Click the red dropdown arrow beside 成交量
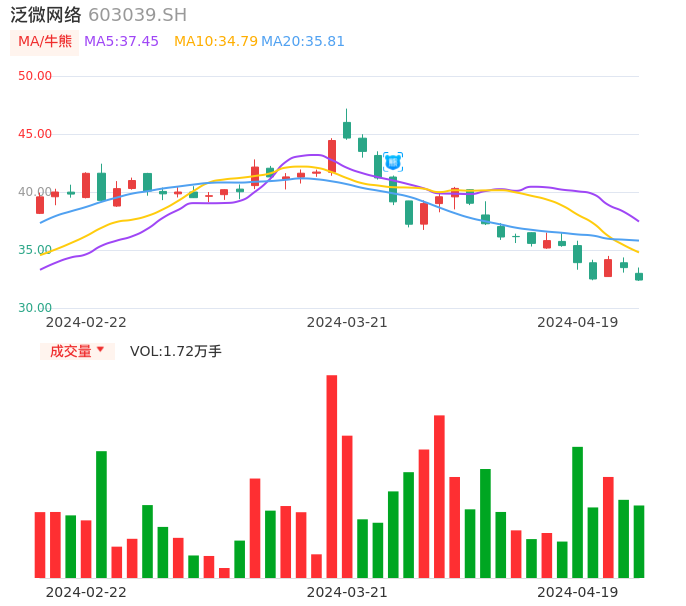The width and height of the screenshot is (686, 606). (101, 349)
